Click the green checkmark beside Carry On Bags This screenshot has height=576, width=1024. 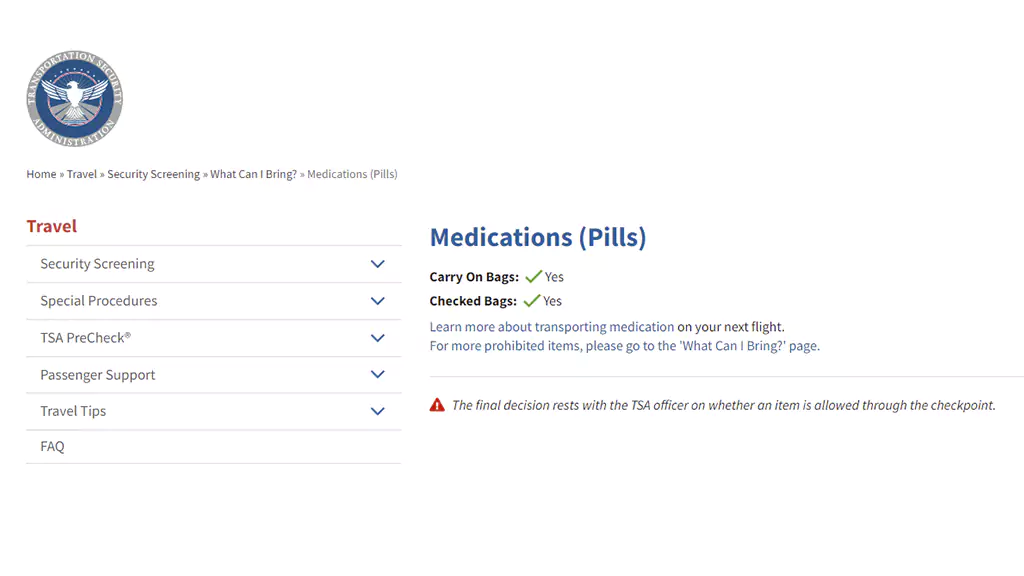pos(534,277)
